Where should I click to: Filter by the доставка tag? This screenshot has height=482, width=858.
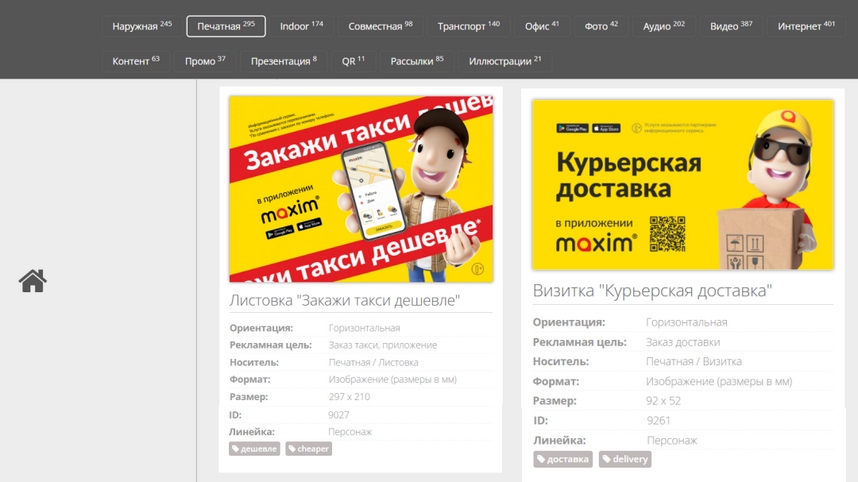coord(563,459)
